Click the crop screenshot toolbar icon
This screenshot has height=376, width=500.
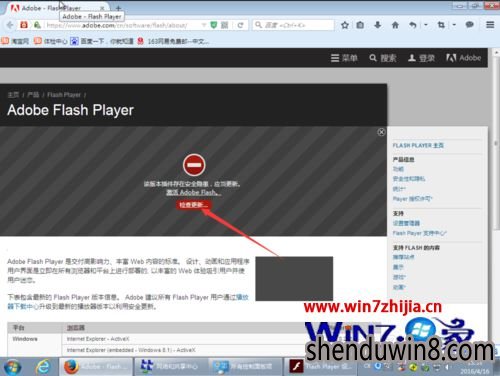click(441, 25)
